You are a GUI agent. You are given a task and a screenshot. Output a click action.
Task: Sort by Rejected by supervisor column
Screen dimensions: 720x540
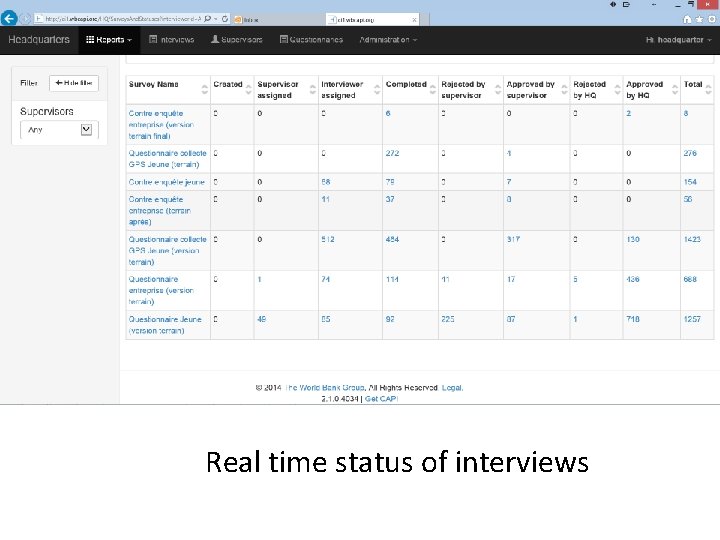(471, 90)
